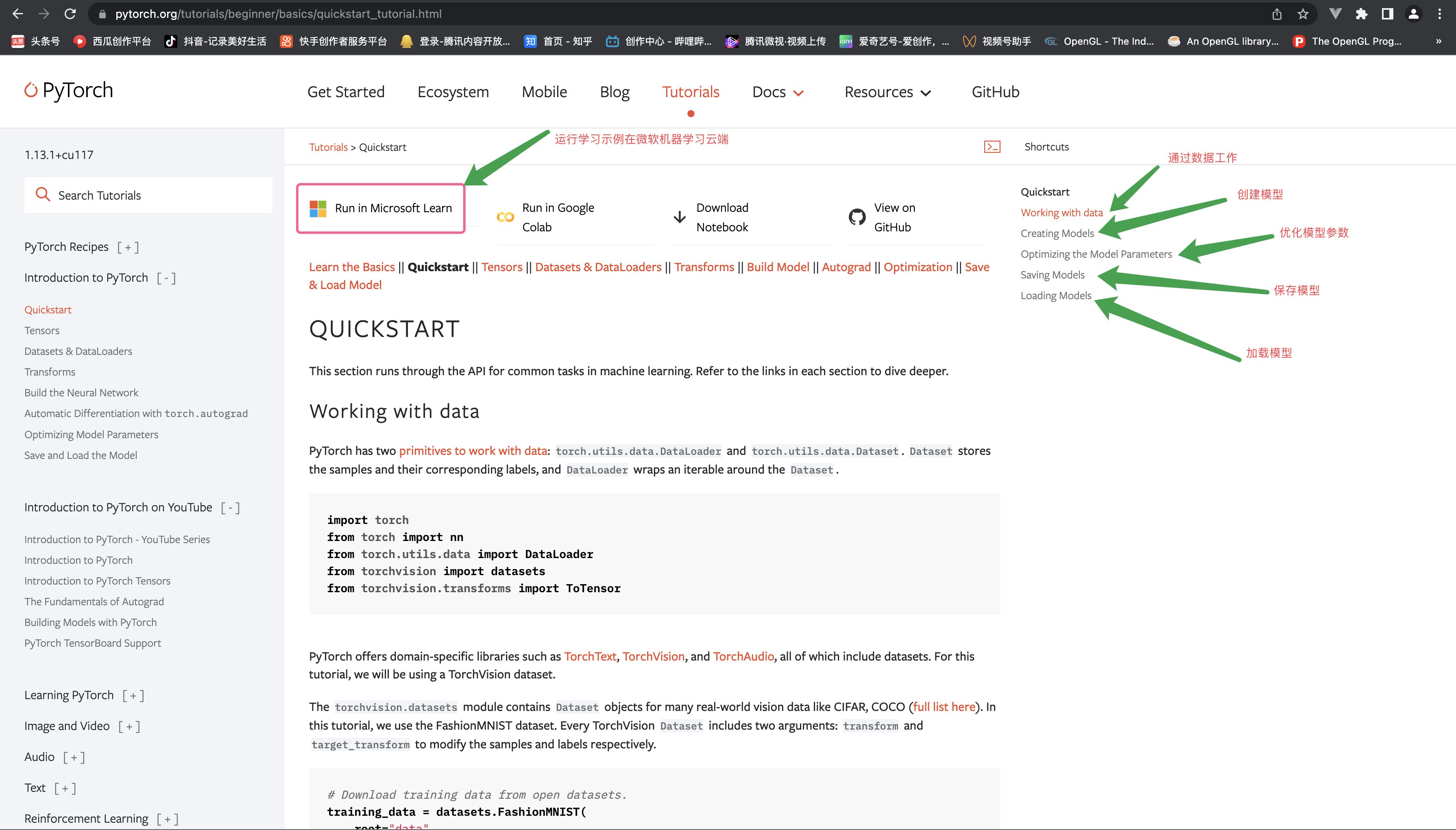Open the user profile avatar icon
Image resolution: width=1456 pixels, height=830 pixels.
[x=1413, y=14]
